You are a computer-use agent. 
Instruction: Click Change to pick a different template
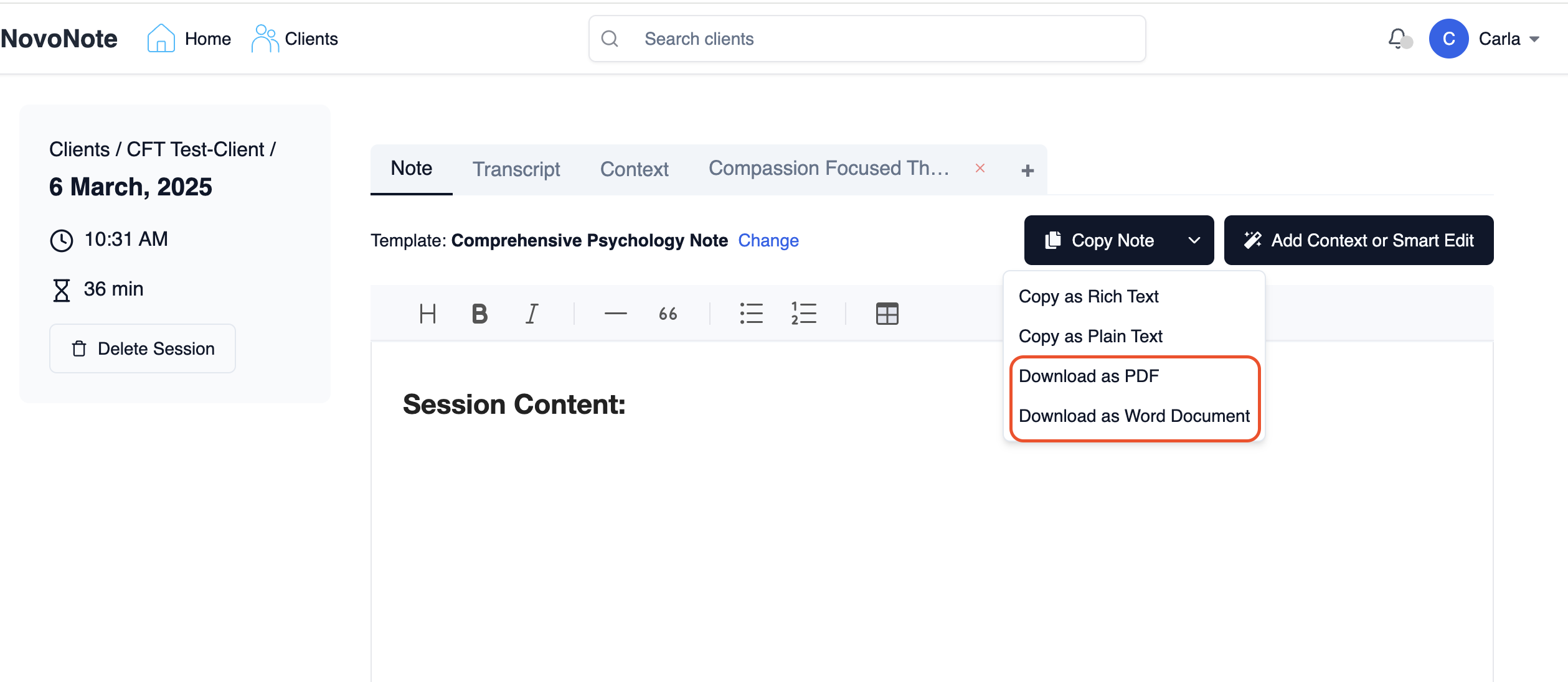pos(768,240)
